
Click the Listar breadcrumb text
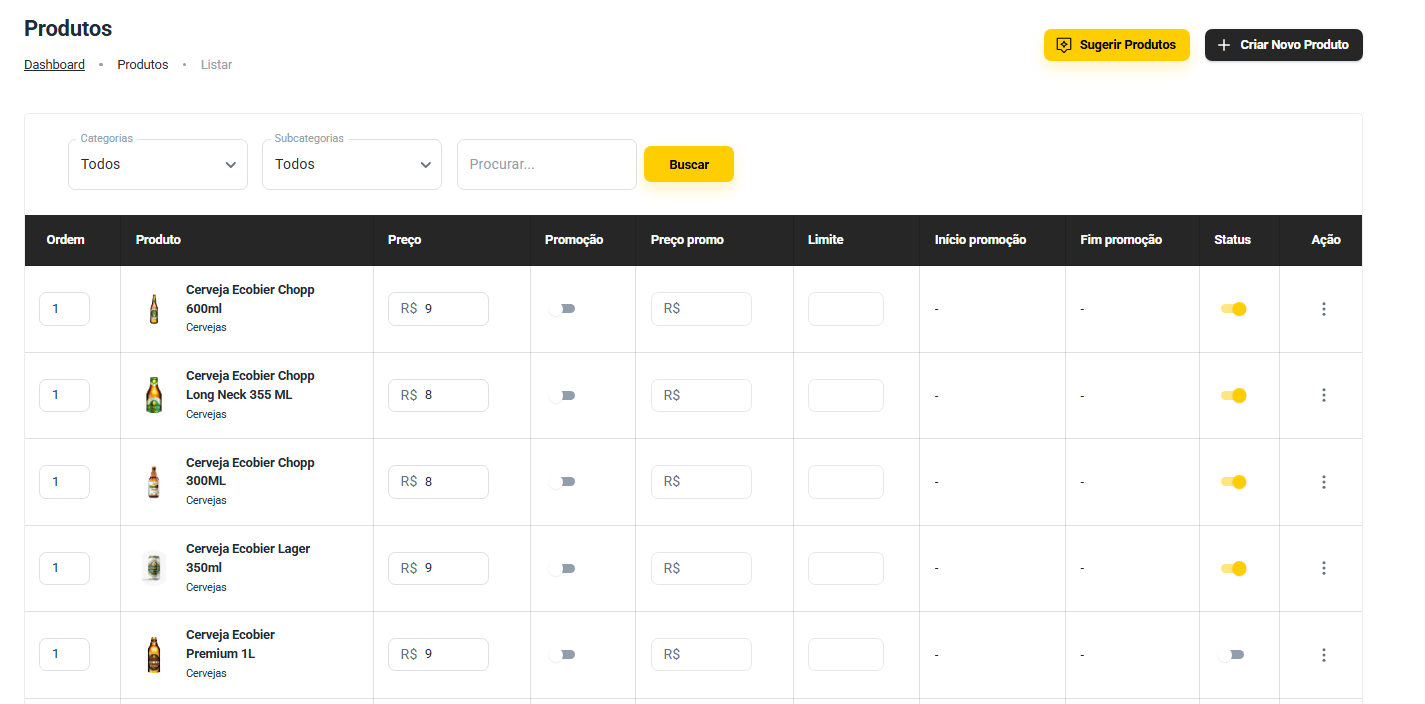click(x=216, y=65)
